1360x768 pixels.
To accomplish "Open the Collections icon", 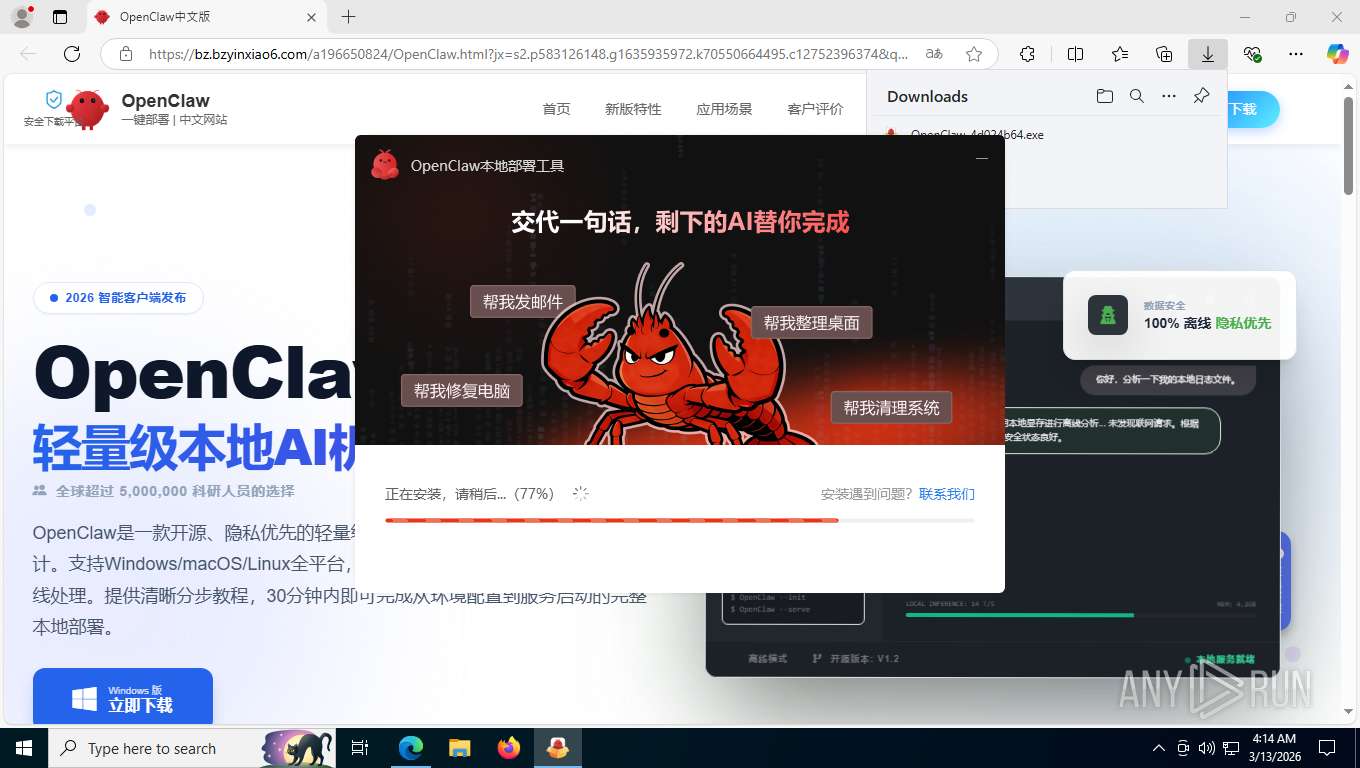I will pos(1164,54).
